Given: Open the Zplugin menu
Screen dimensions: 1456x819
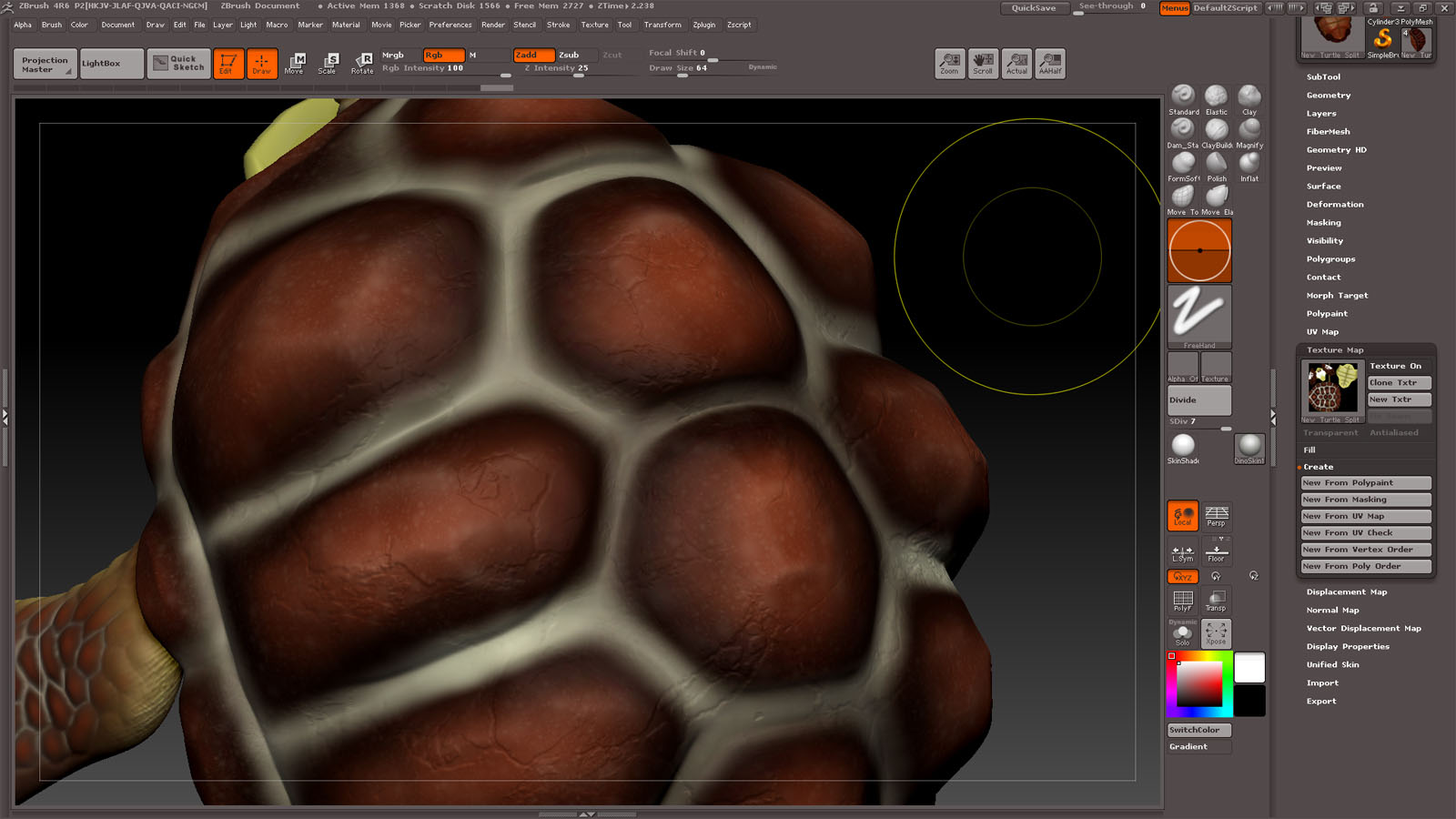Looking at the screenshot, I should point(704,25).
